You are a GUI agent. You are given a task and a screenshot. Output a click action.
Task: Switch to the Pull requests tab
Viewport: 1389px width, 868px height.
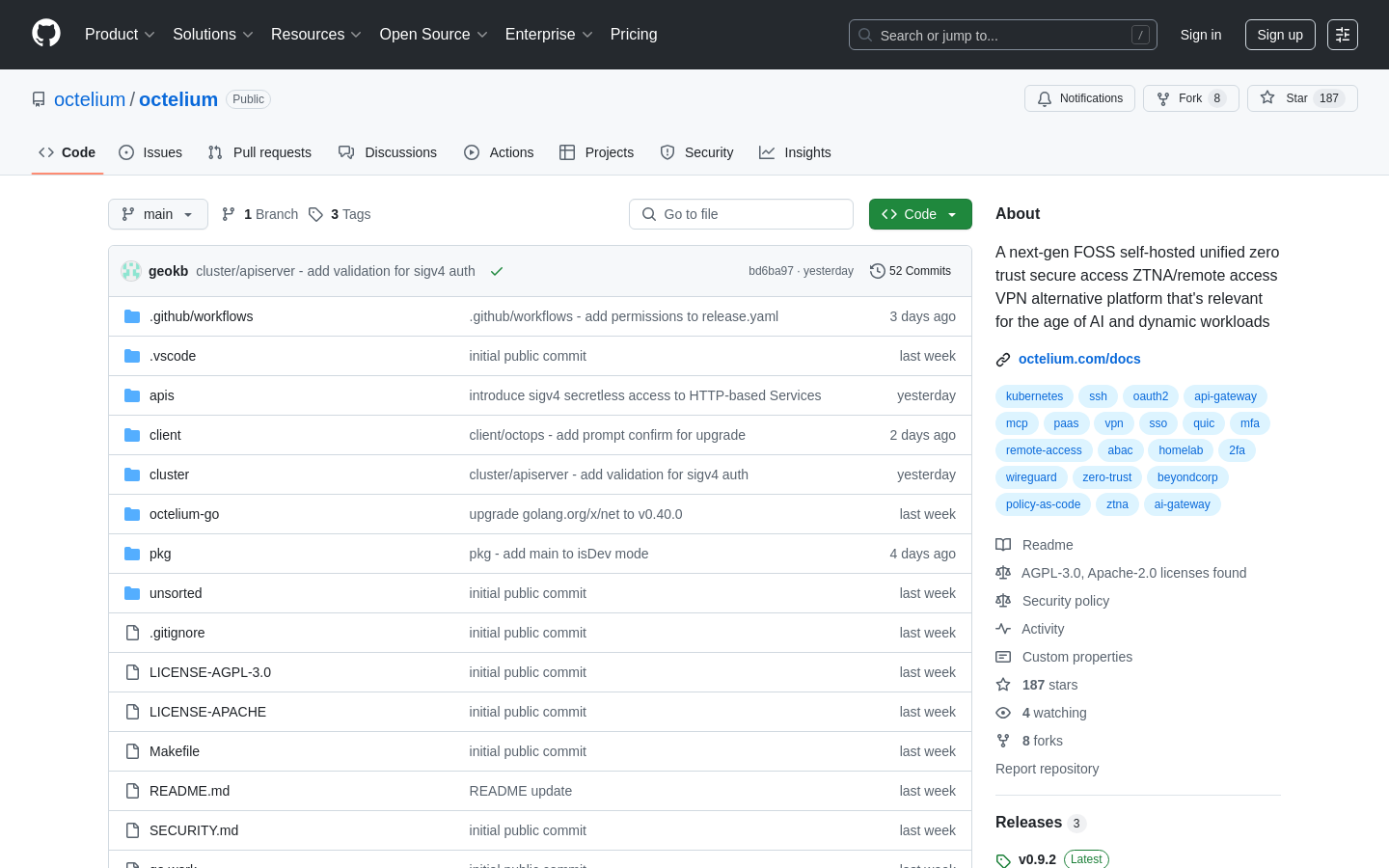click(x=259, y=152)
